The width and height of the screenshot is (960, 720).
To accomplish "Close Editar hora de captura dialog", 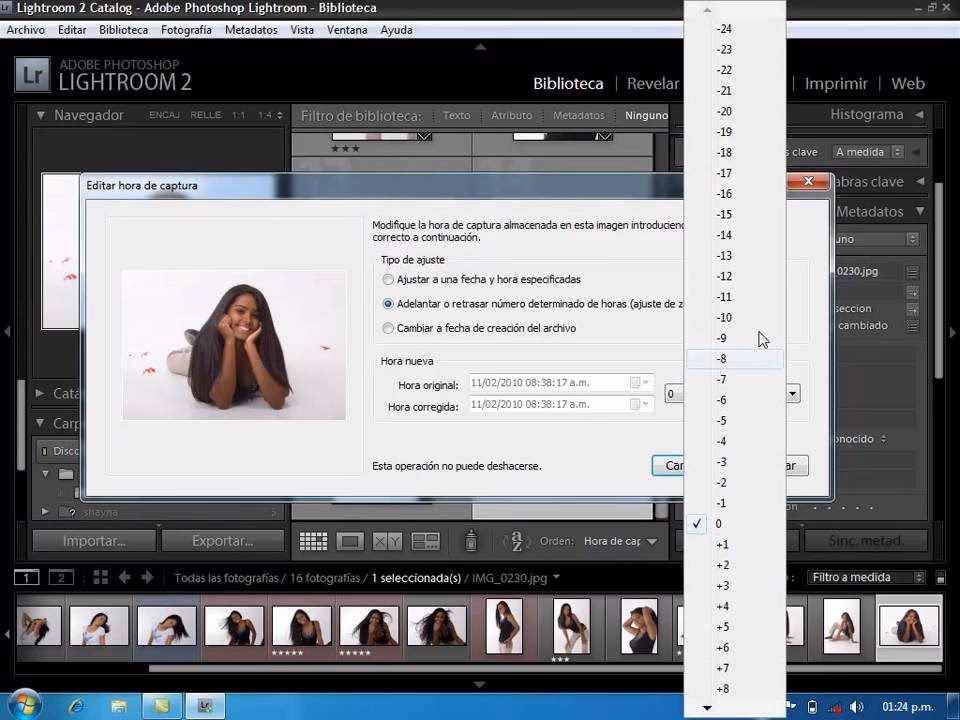I will pyautogui.click(x=808, y=181).
